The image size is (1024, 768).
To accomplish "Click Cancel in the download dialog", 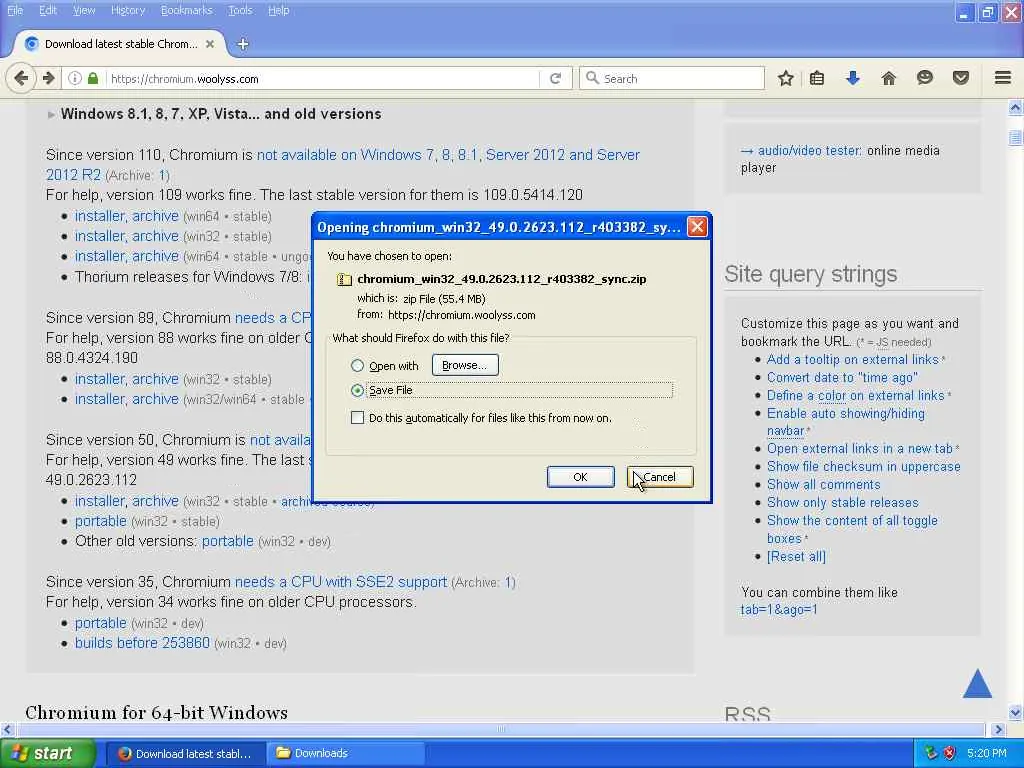I will [x=660, y=477].
